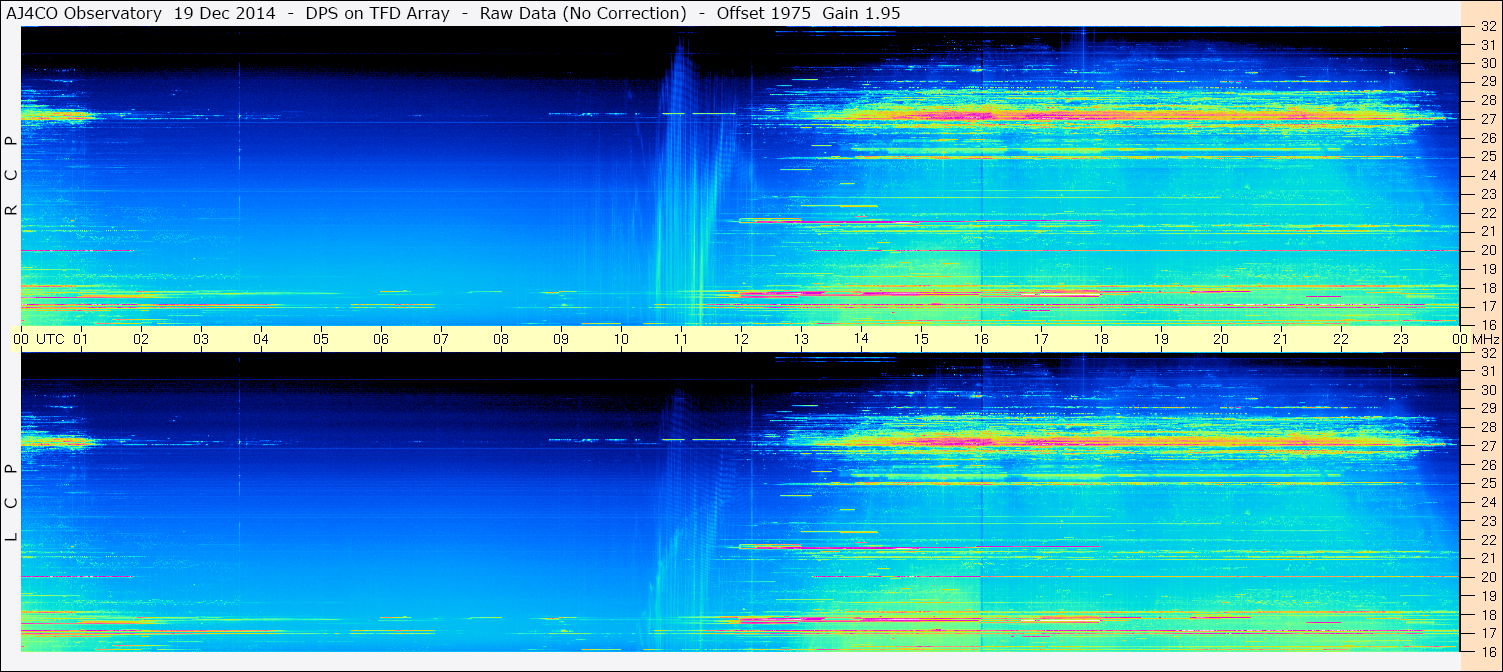This screenshot has height=672, width=1503.
Task: Select 27 on the RCP frequency scale
Action: 1487,119
